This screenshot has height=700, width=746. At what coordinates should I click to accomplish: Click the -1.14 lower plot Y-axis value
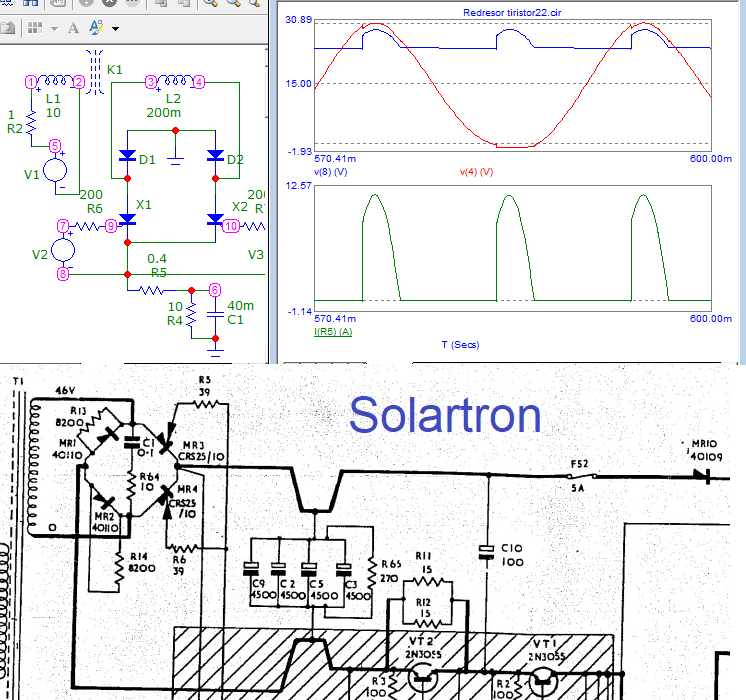pyautogui.click(x=300, y=312)
